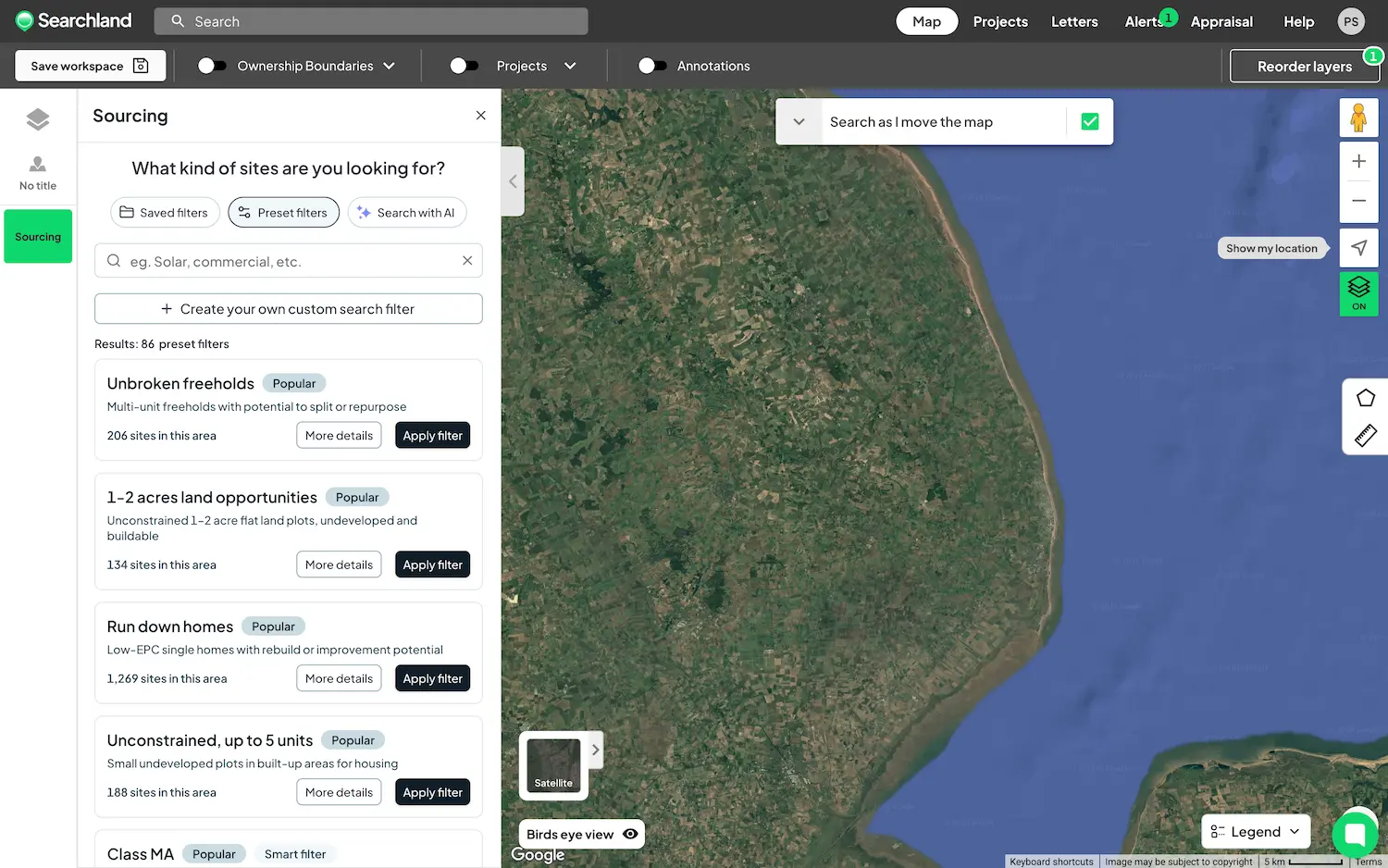This screenshot has width=1388, height=868.
Task: View More details for Unbroken freeholds
Action: (x=339, y=435)
